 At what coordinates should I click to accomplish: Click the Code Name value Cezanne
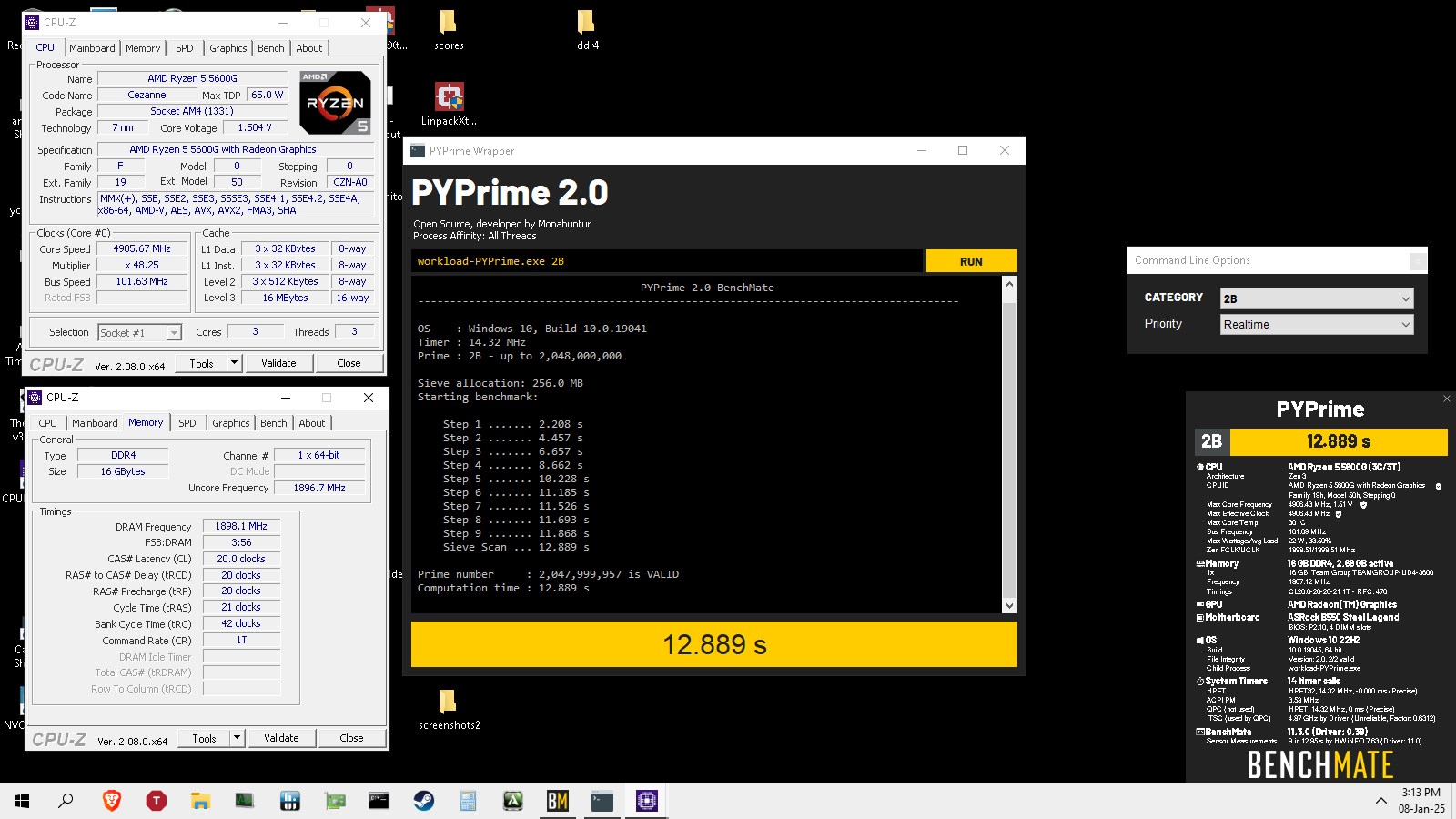tap(147, 95)
